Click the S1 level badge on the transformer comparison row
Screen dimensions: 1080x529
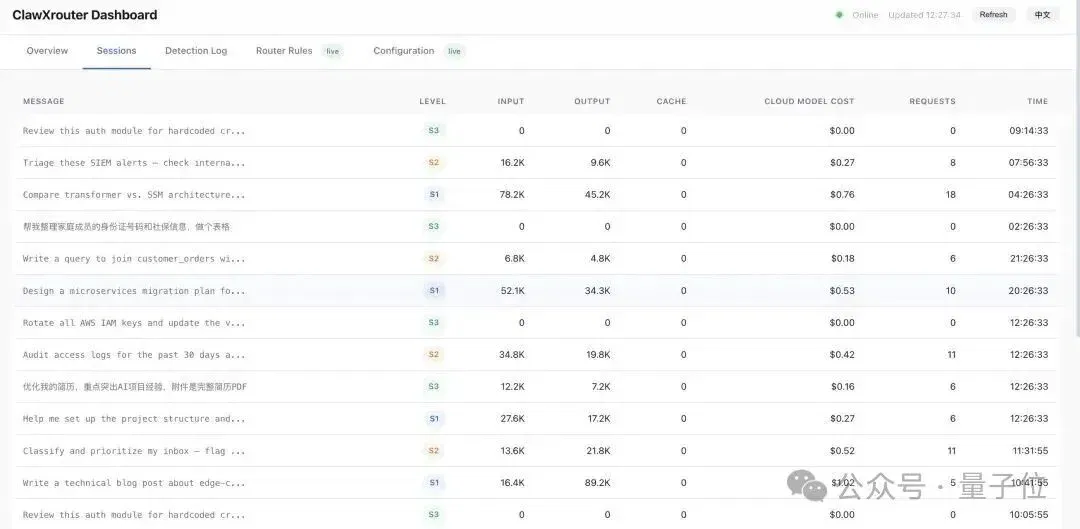point(433,195)
